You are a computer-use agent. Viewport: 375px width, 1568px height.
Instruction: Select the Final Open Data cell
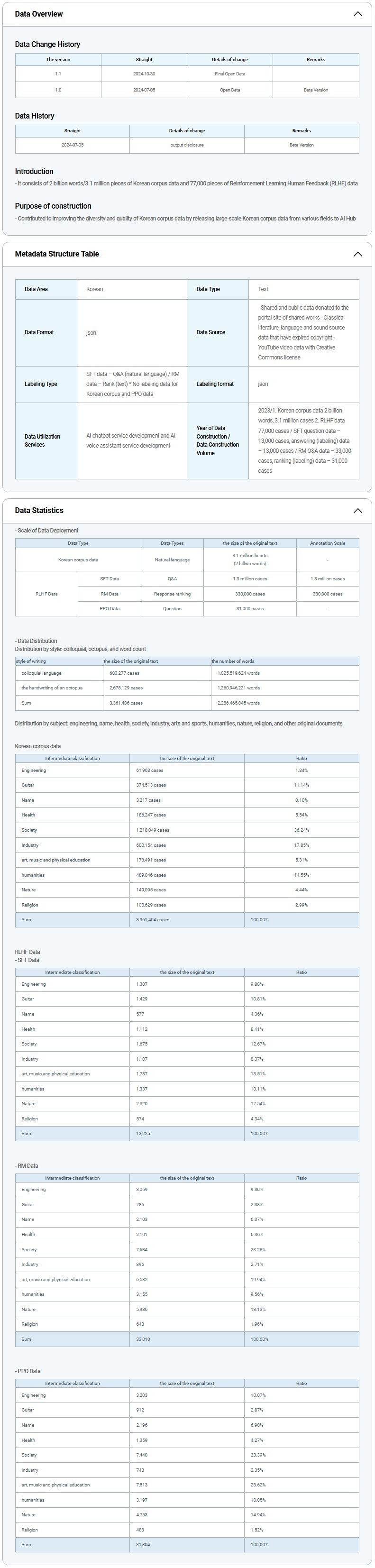click(x=229, y=73)
